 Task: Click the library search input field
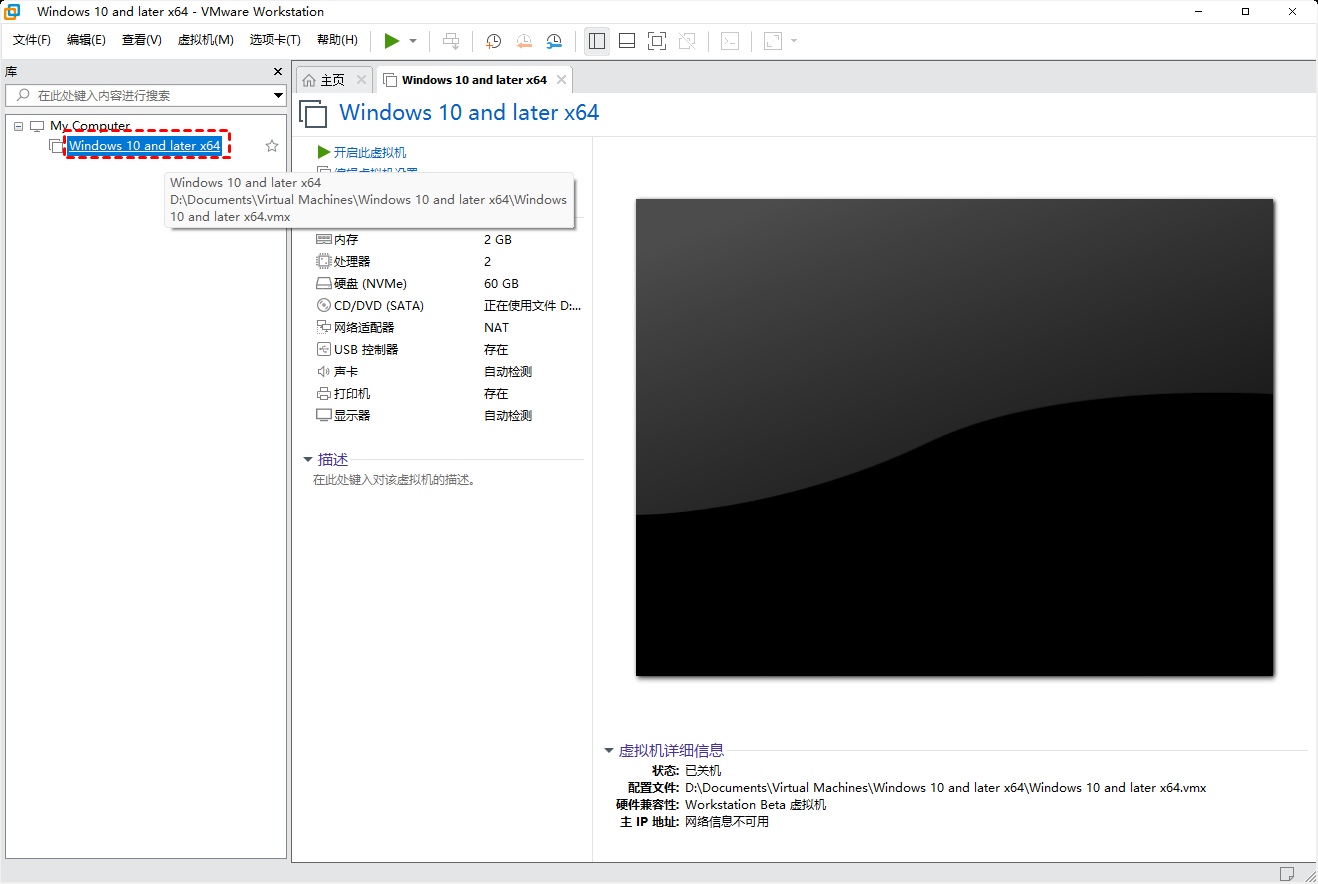tap(140, 95)
